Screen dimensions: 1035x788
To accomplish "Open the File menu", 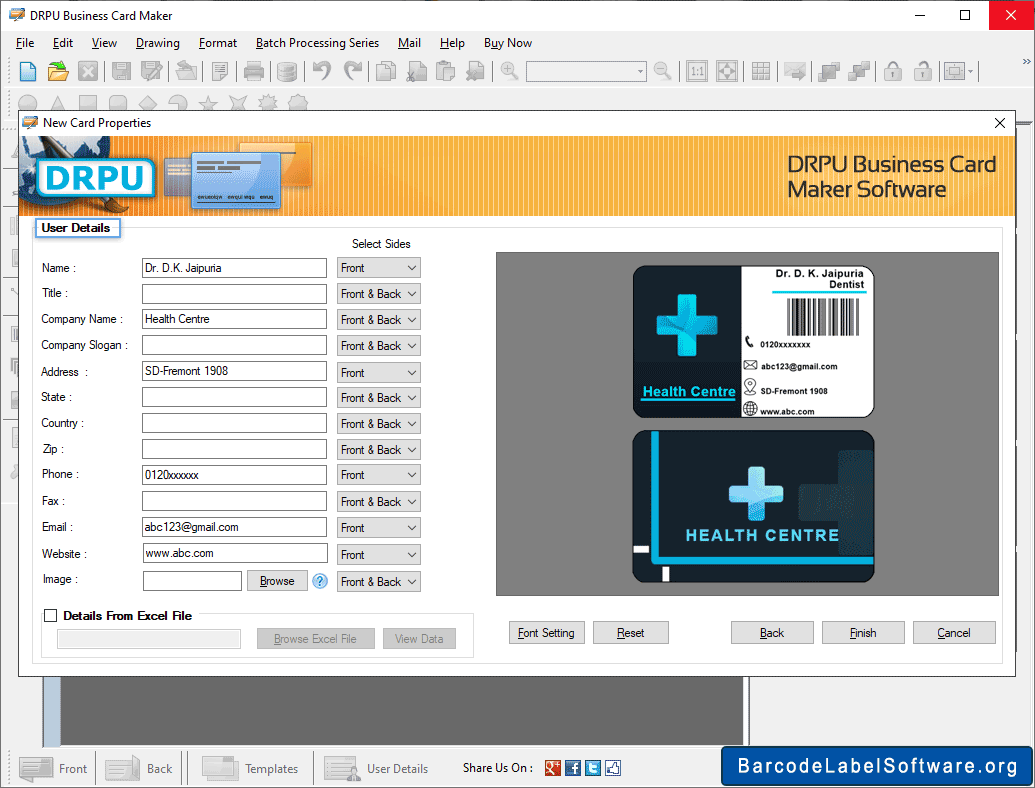I will pyautogui.click(x=25, y=43).
